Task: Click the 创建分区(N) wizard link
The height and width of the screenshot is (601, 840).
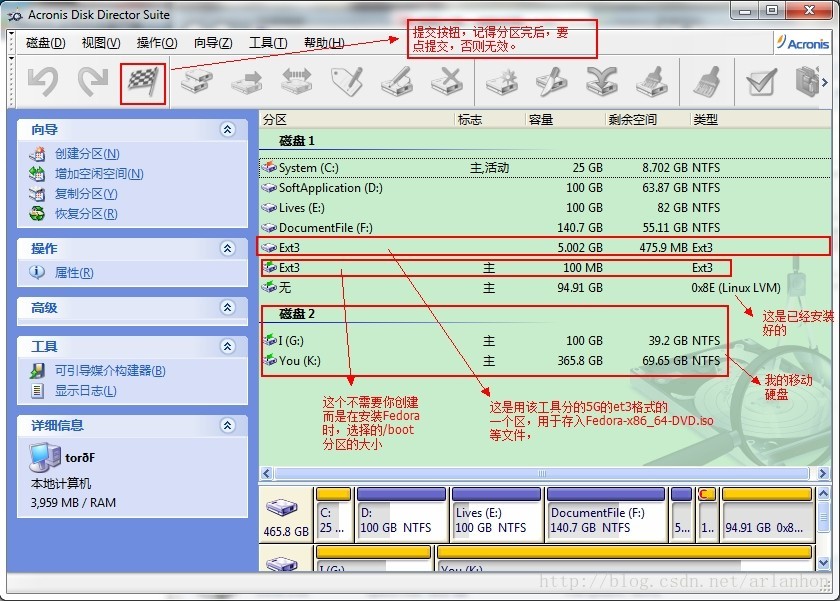Action: tap(87, 154)
